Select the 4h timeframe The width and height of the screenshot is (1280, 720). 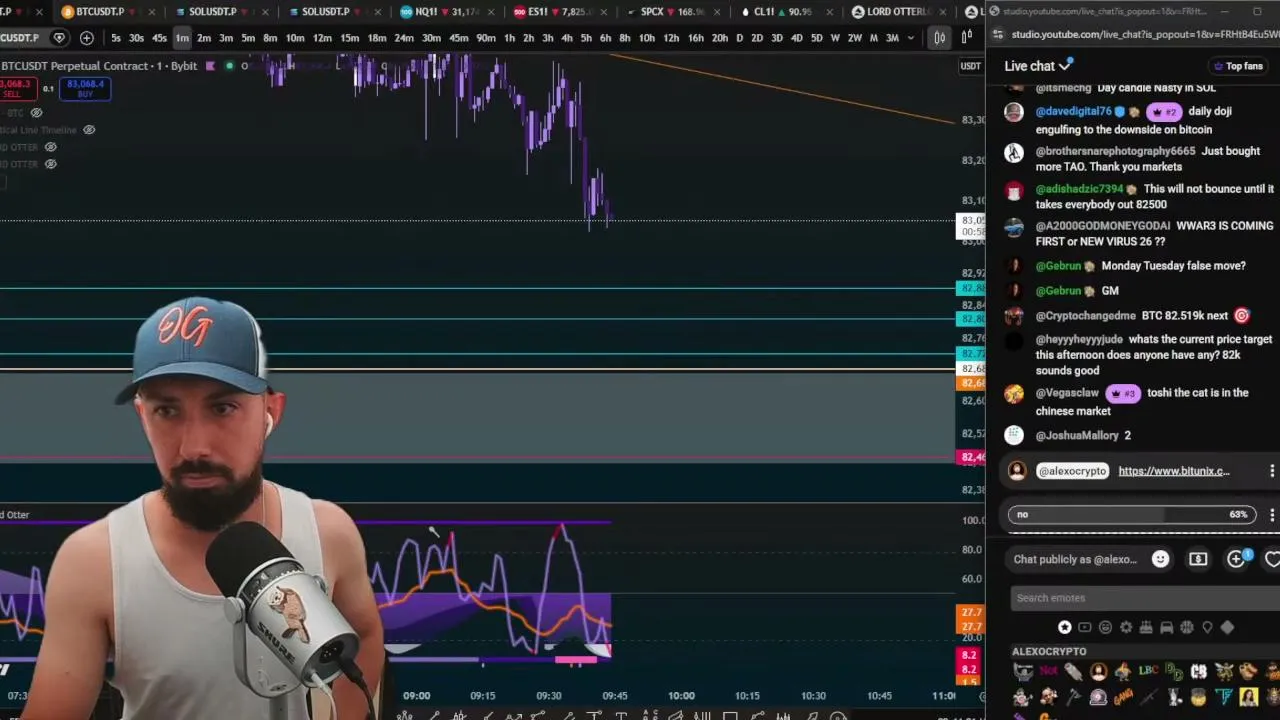566,38
